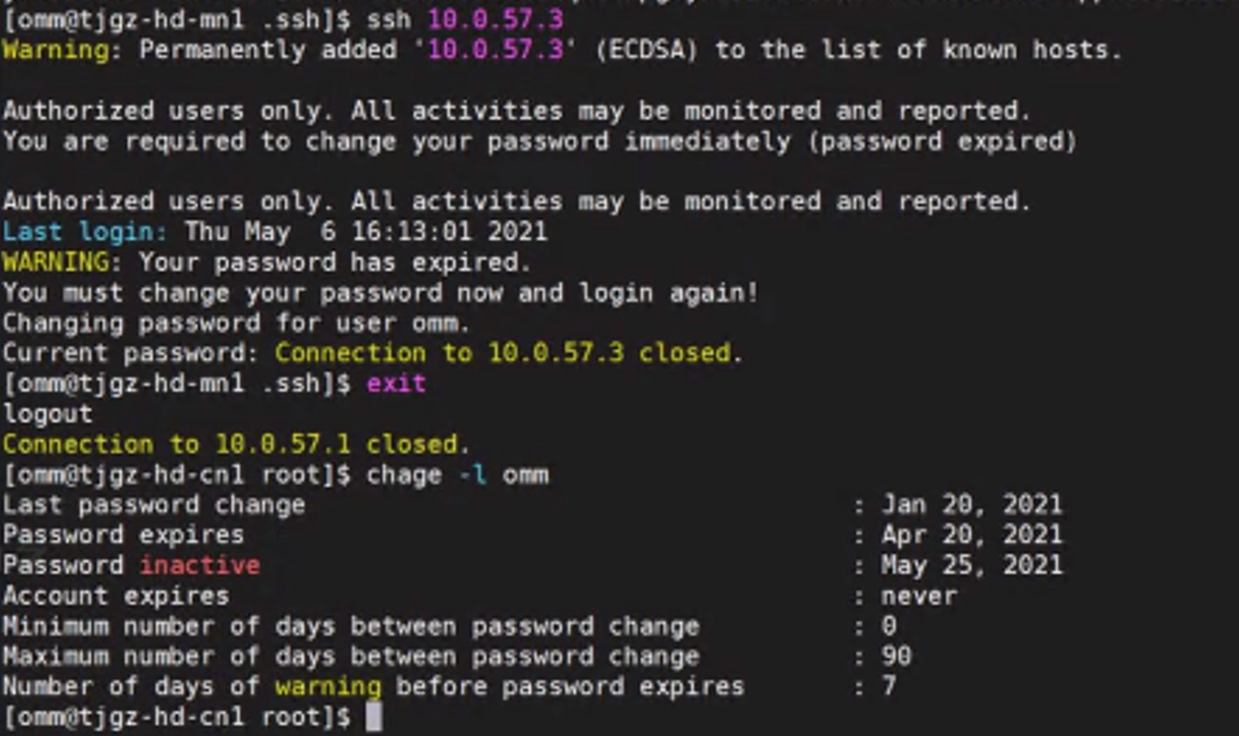Click the "never" account expiry value
This screenshot has width=1239, height=736.
pyautogui.click(x=919, y=596)
